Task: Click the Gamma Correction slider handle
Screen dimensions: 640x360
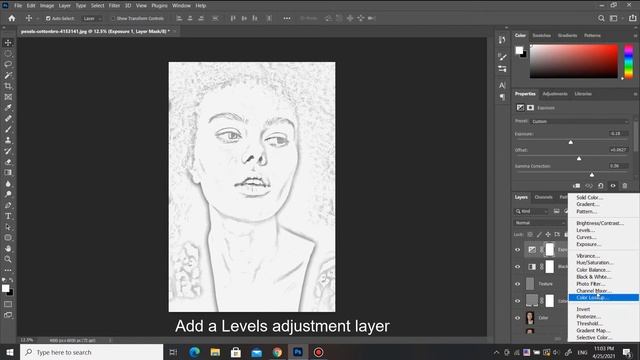Action: 592,175
